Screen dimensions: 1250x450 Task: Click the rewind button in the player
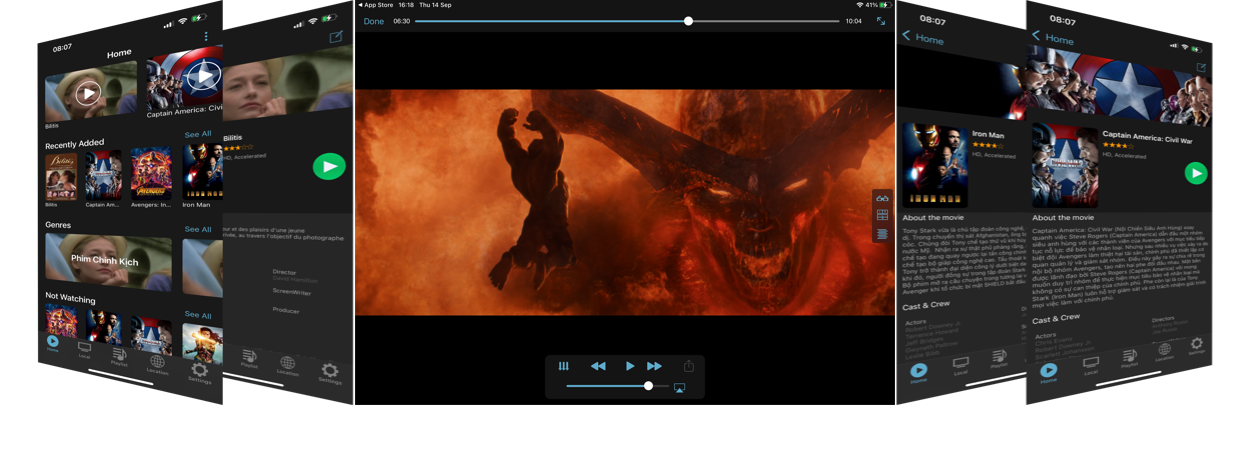598,366
